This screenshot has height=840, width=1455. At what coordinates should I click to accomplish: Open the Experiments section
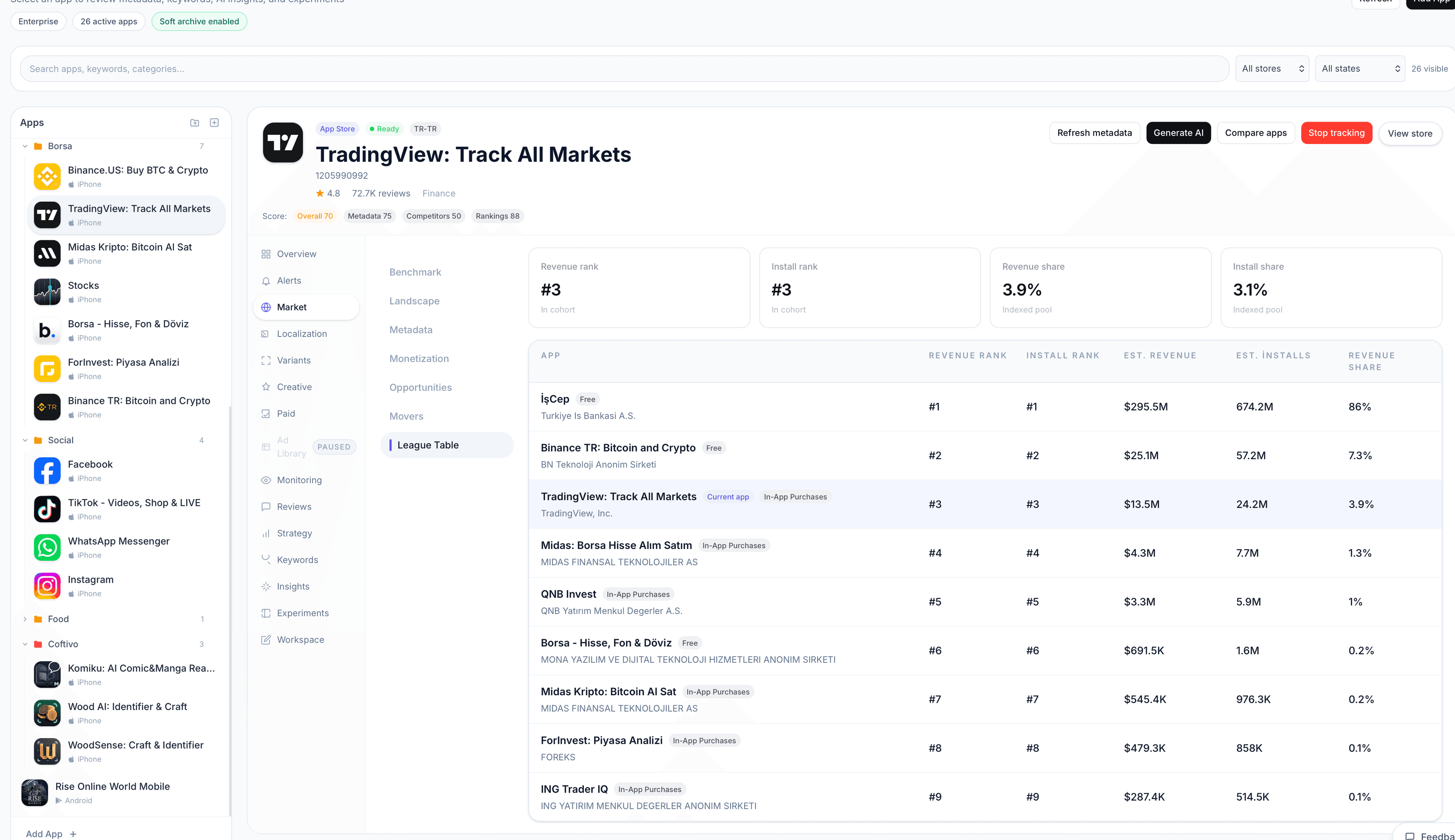[x=306, y=613]
